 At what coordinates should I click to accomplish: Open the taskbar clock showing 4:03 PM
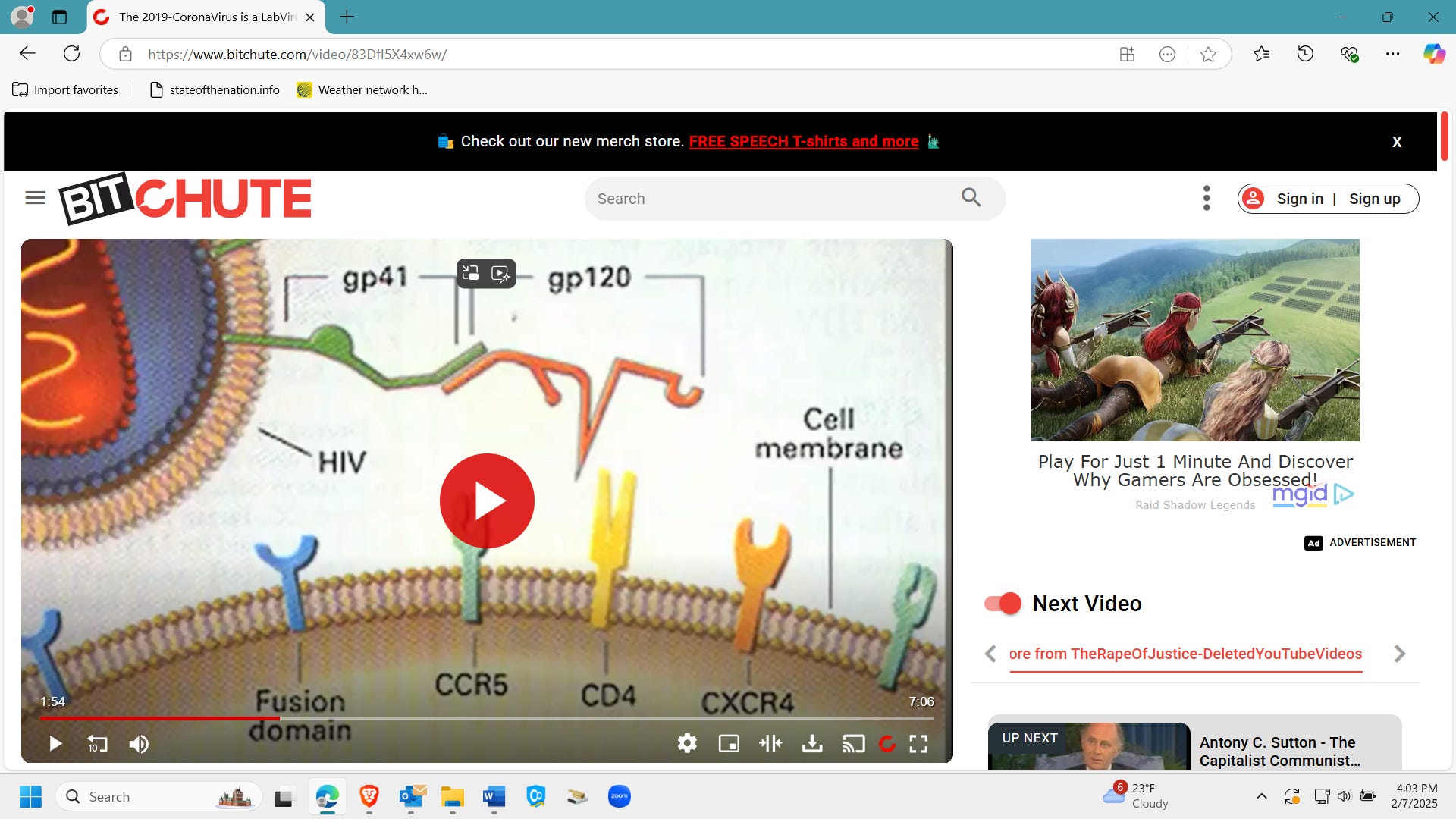coord(1414,796)
